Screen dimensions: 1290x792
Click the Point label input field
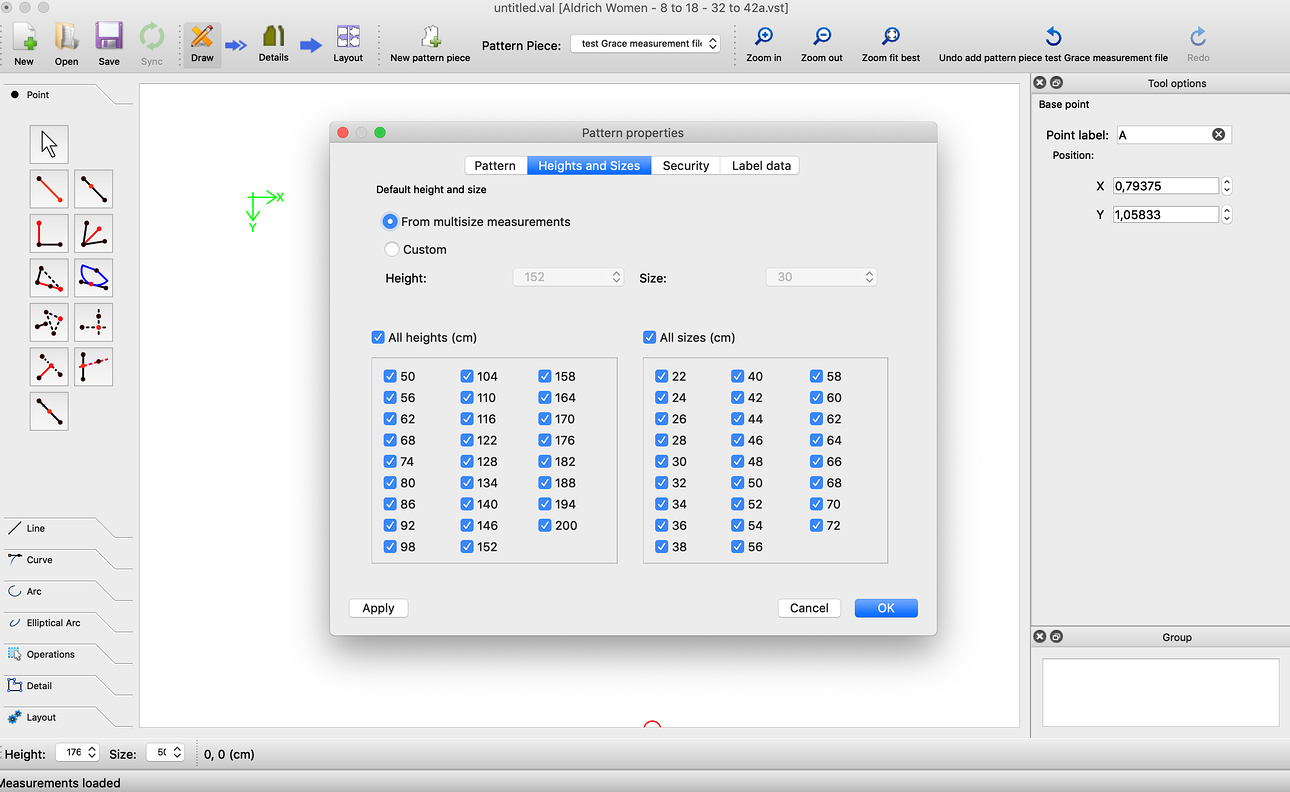[x=1162, y=135]
